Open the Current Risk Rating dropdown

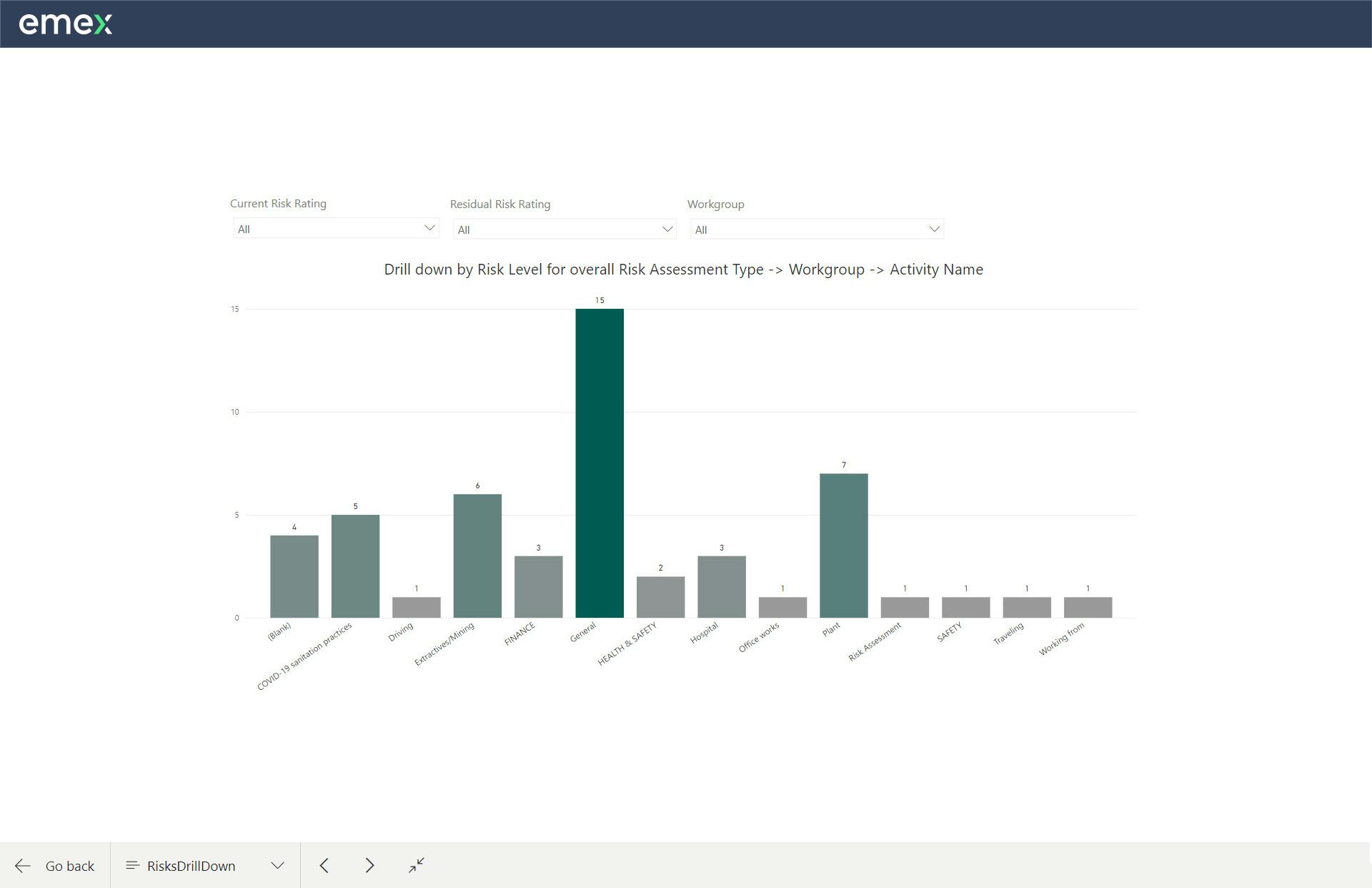336,227
